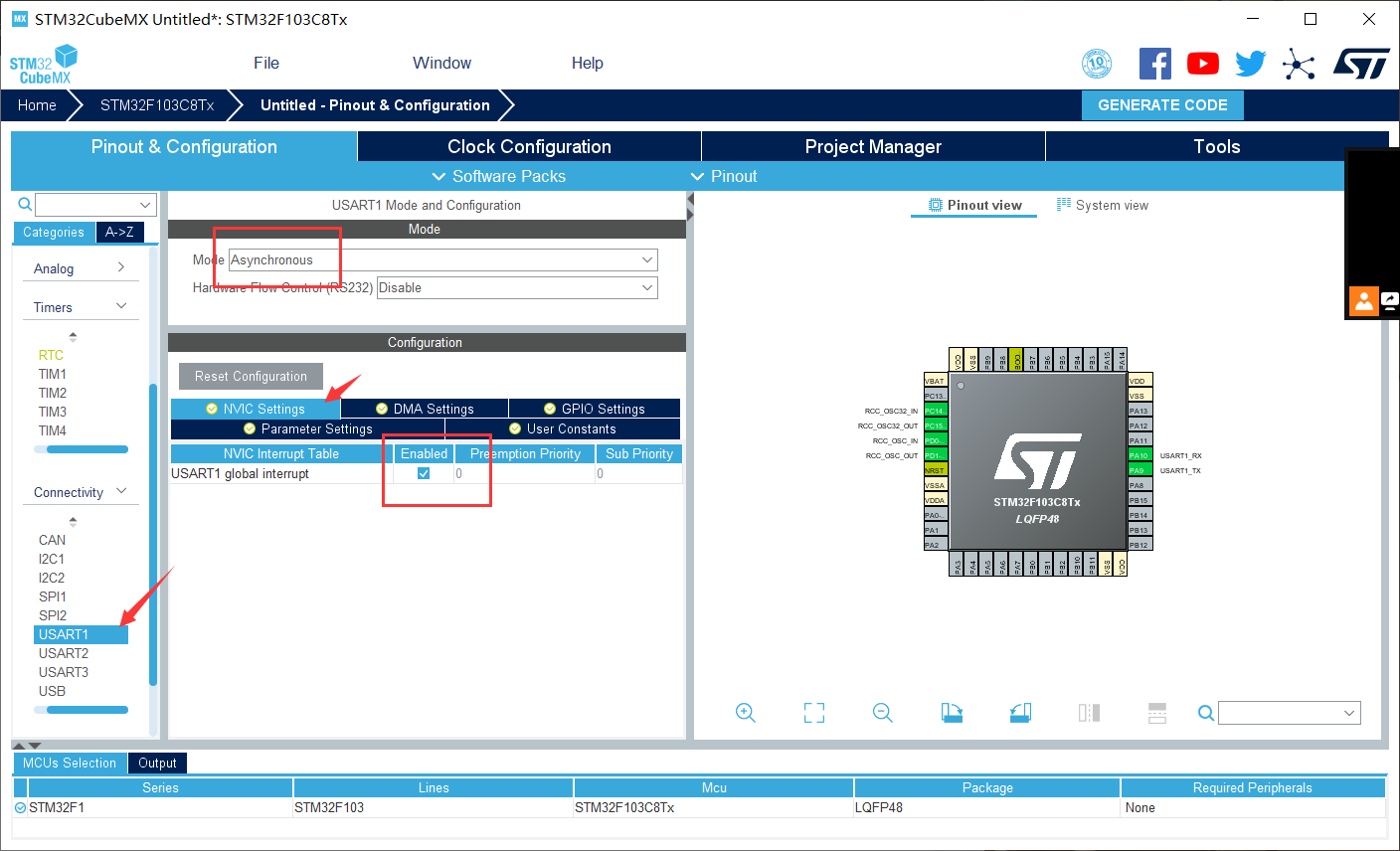Zoom in on the pinout view
The height and width of the screenshot is (851, 1400).
(746, 713)
